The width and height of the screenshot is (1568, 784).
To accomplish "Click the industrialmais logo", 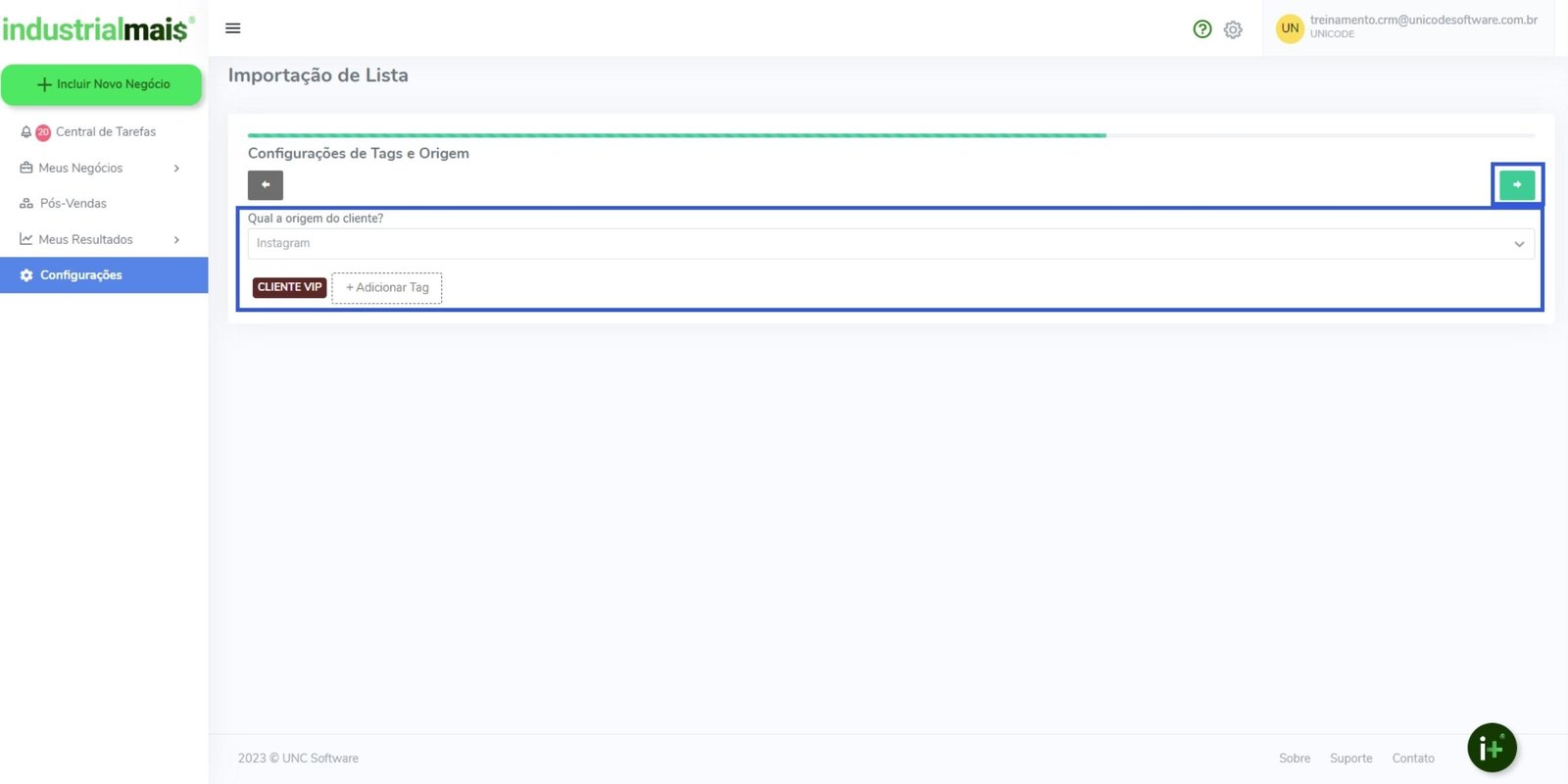I will [x=96, y=28].
